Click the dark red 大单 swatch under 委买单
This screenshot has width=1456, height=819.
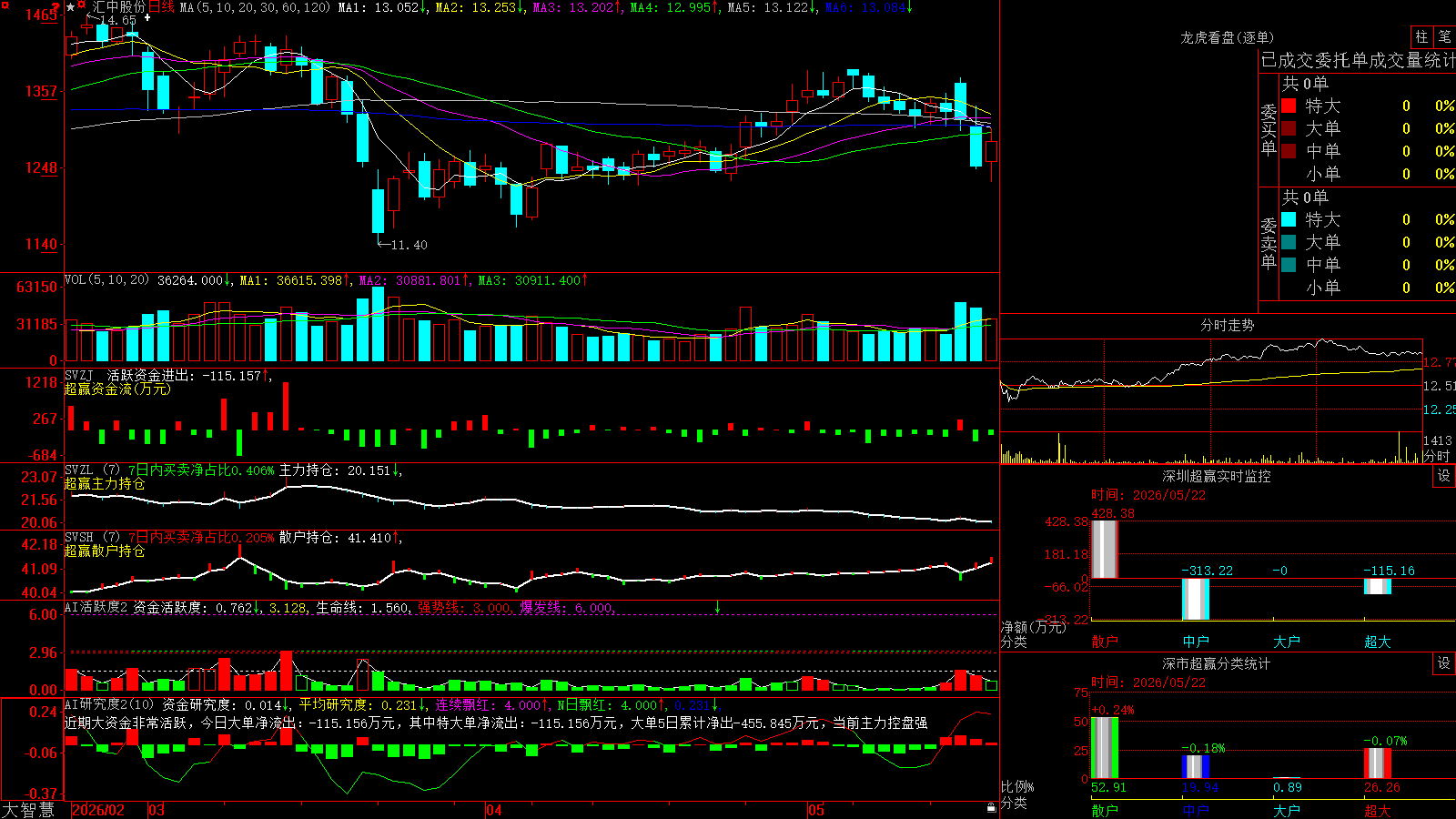[x=1289, y=128]
